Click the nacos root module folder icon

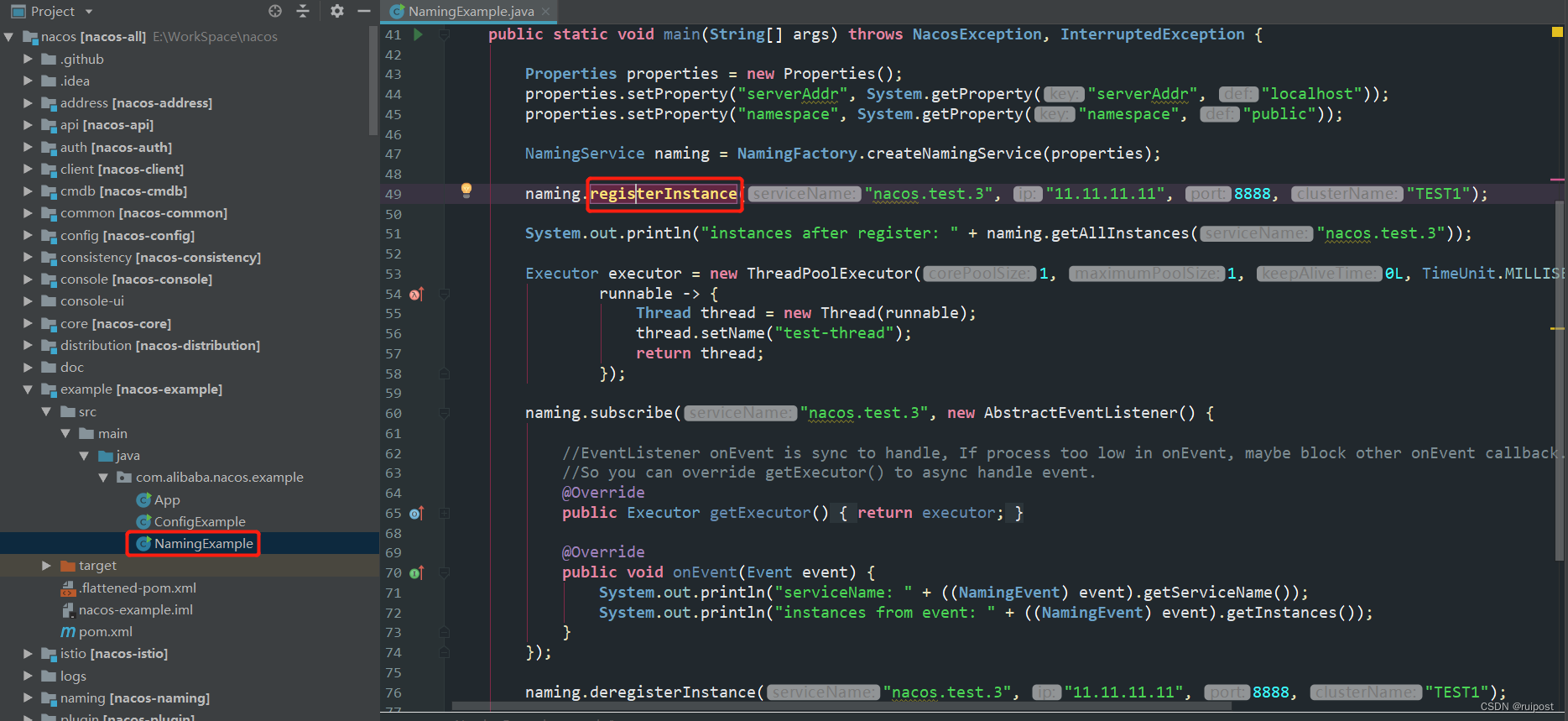pyautogui.click(x=31, y=36)
